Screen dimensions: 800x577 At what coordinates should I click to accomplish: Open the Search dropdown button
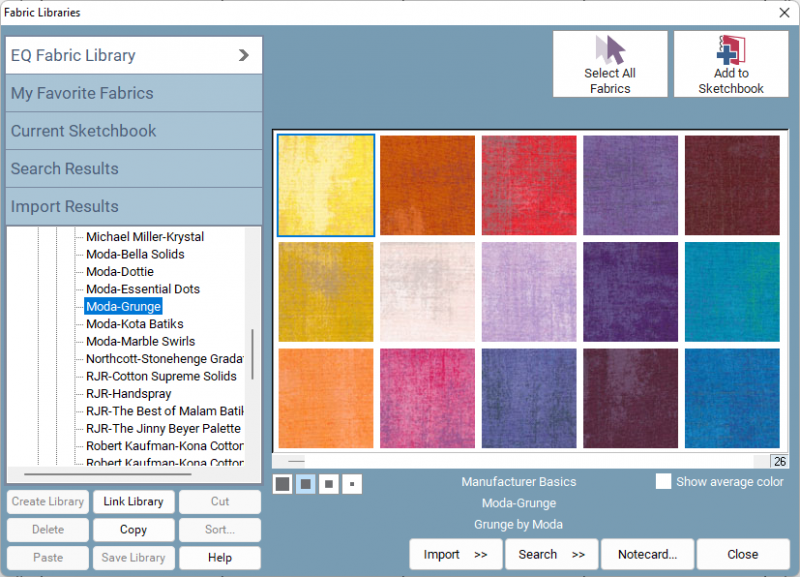pos(551,554)
